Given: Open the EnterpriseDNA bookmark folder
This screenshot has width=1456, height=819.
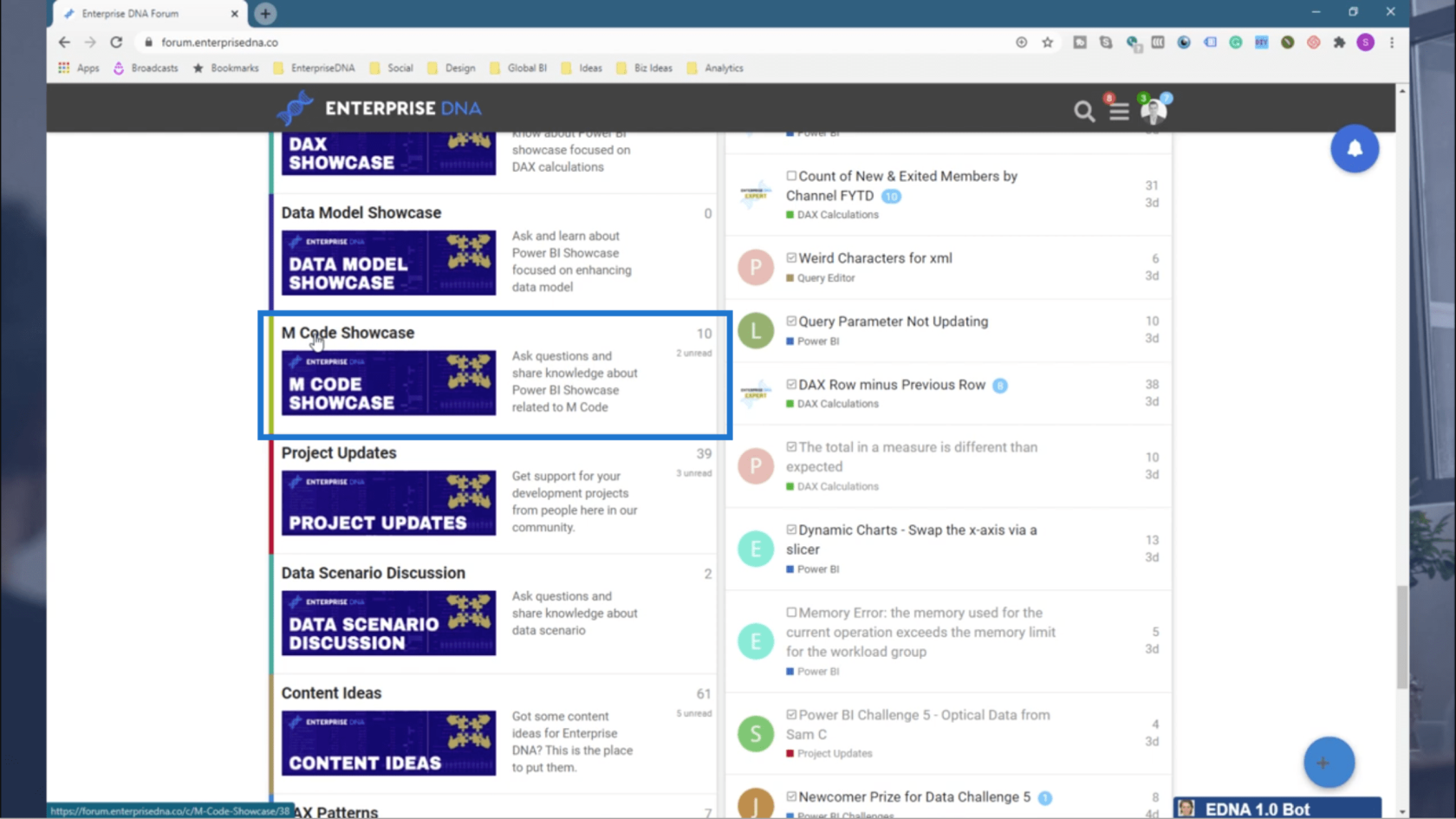Looking at the screenshot, I should (314, 68).
